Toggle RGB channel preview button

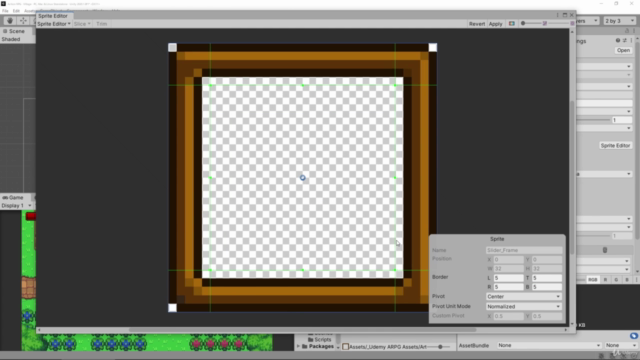(x=592, y=280)
